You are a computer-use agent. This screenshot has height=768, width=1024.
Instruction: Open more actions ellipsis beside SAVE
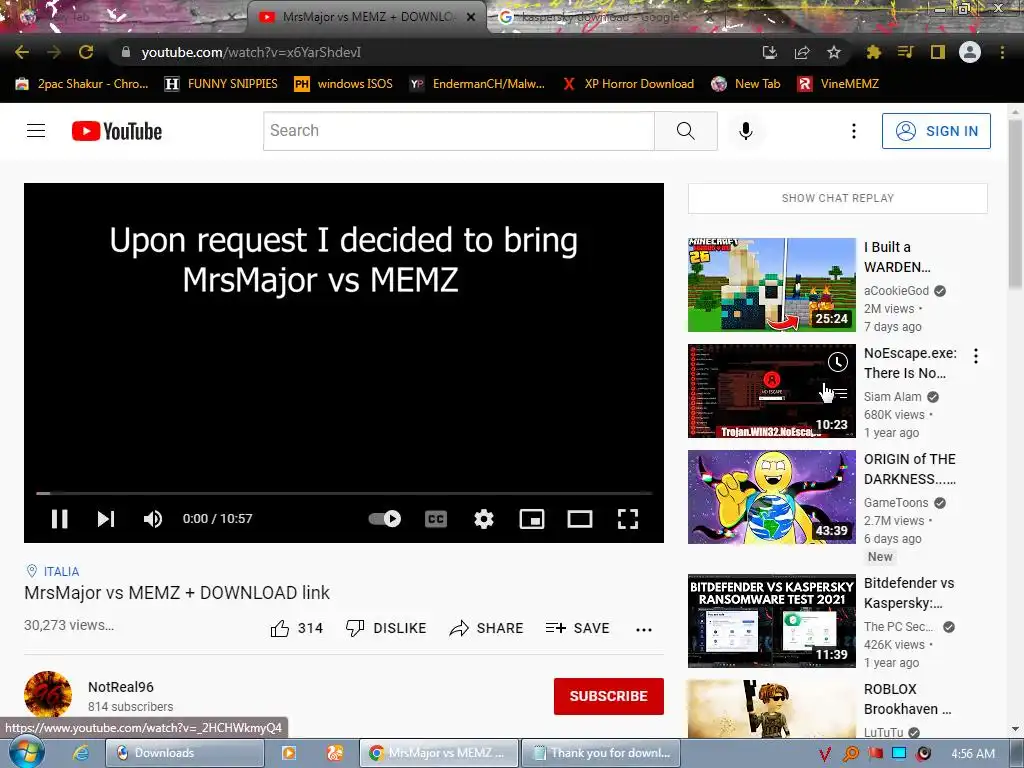click(x=644, y=630)
